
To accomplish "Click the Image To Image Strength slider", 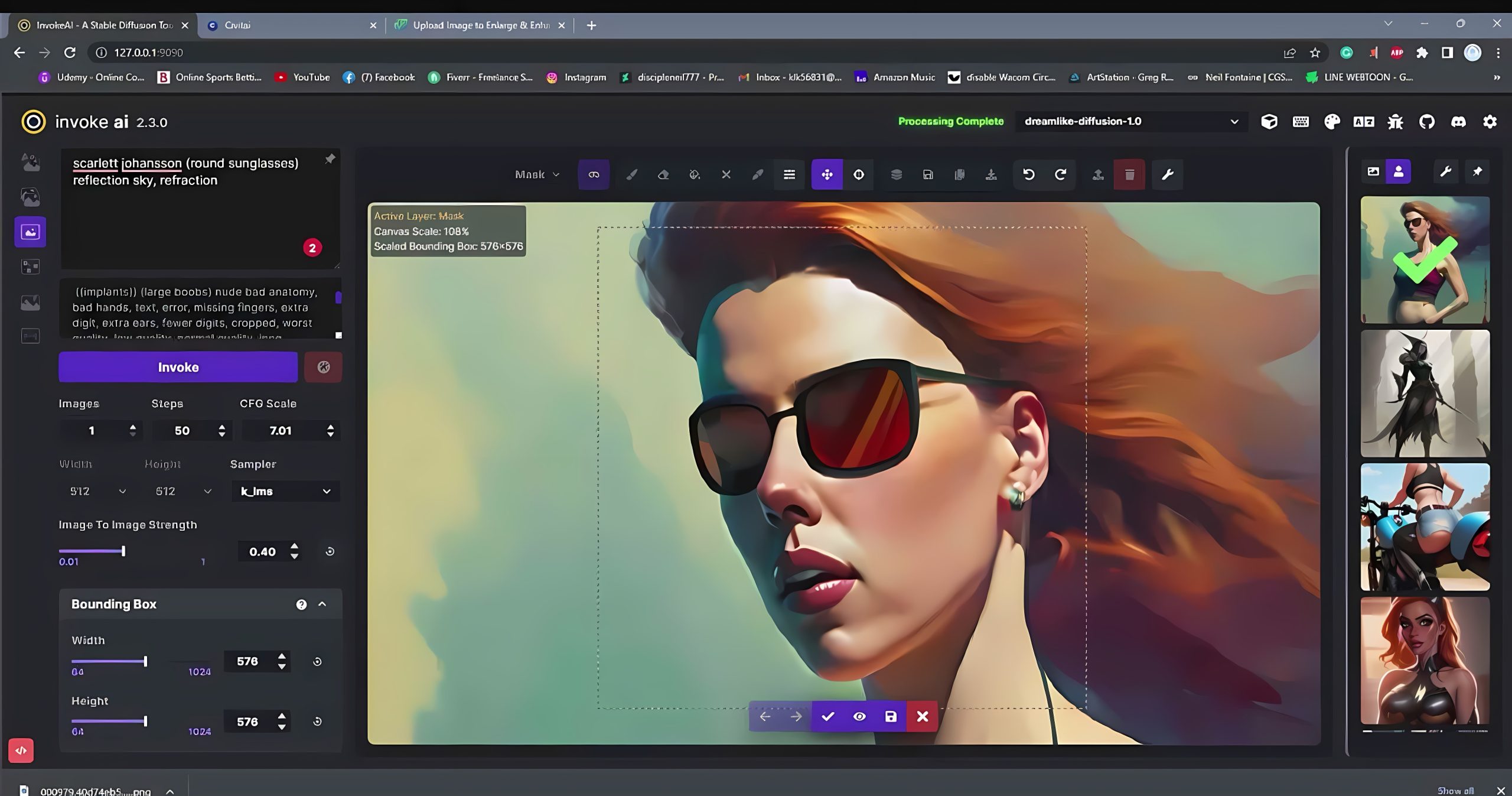I will (x=122, y=551).
